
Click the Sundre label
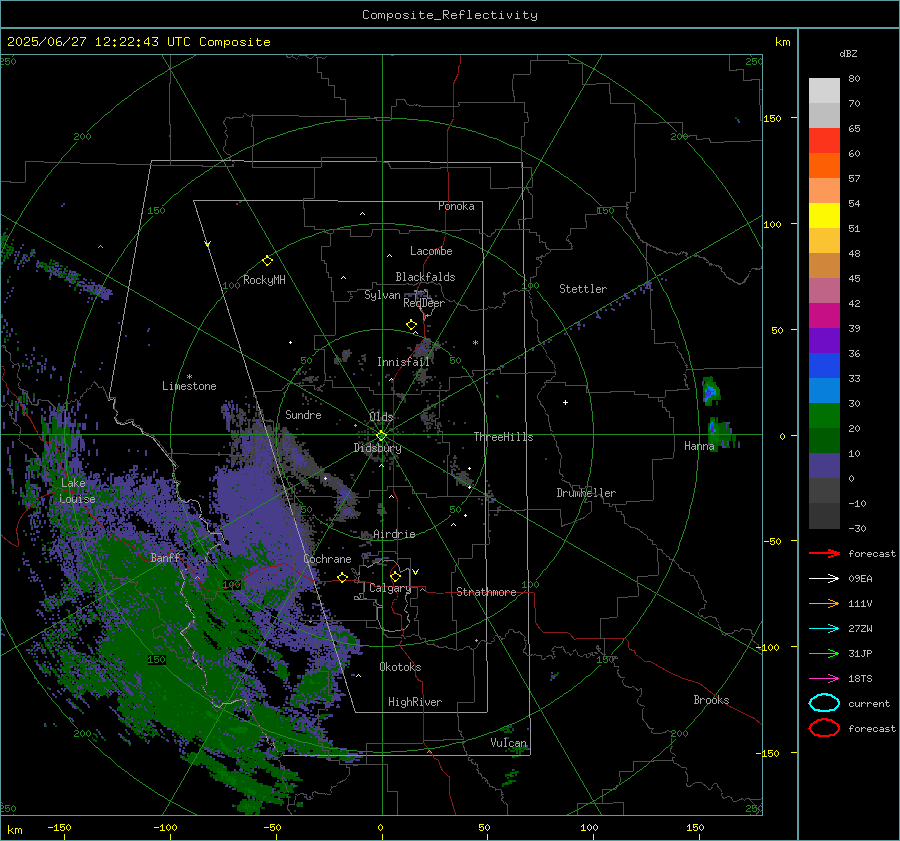(x=303, y=414)
